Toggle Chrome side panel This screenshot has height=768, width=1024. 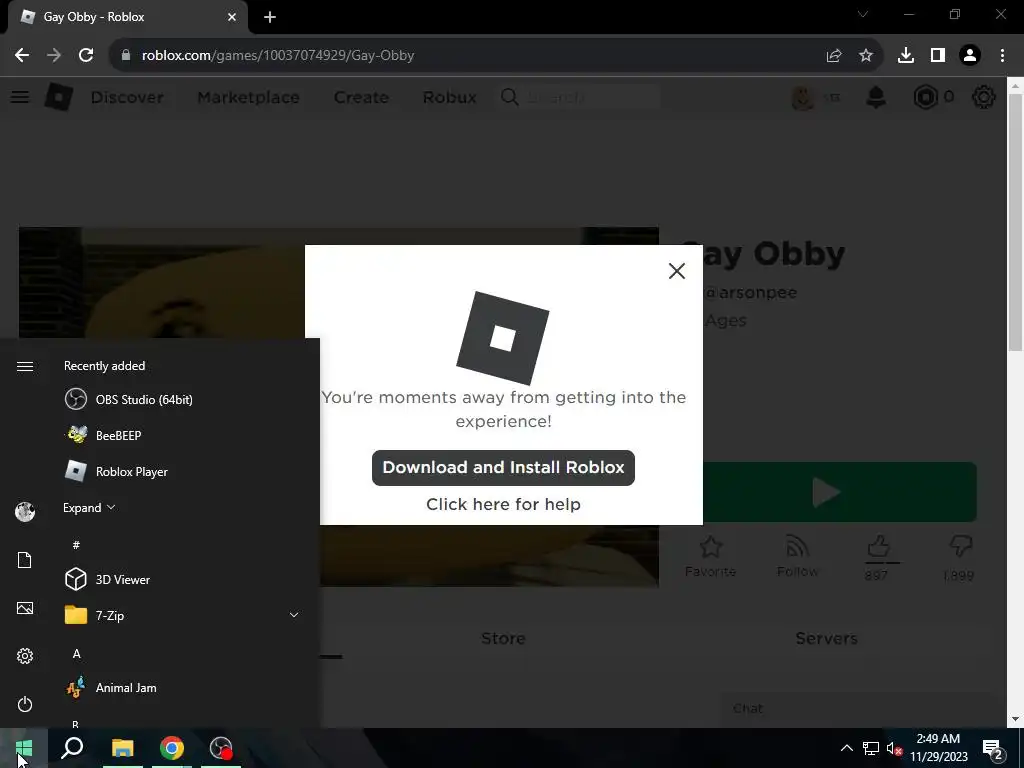coord(938,56)
